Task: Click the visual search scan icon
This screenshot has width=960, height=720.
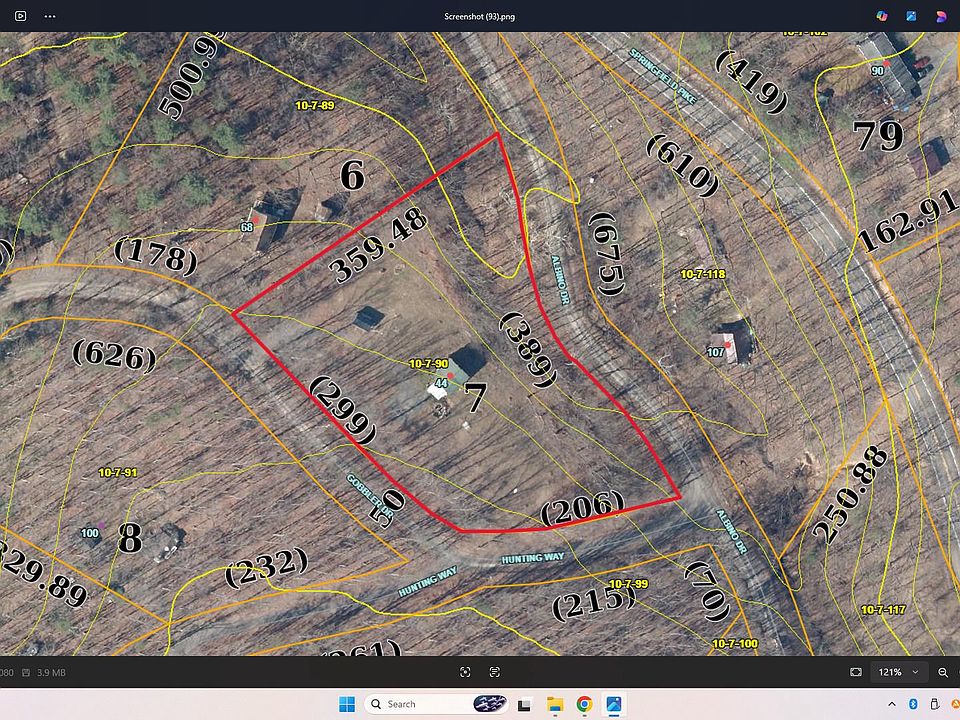Action: point(465,673)
